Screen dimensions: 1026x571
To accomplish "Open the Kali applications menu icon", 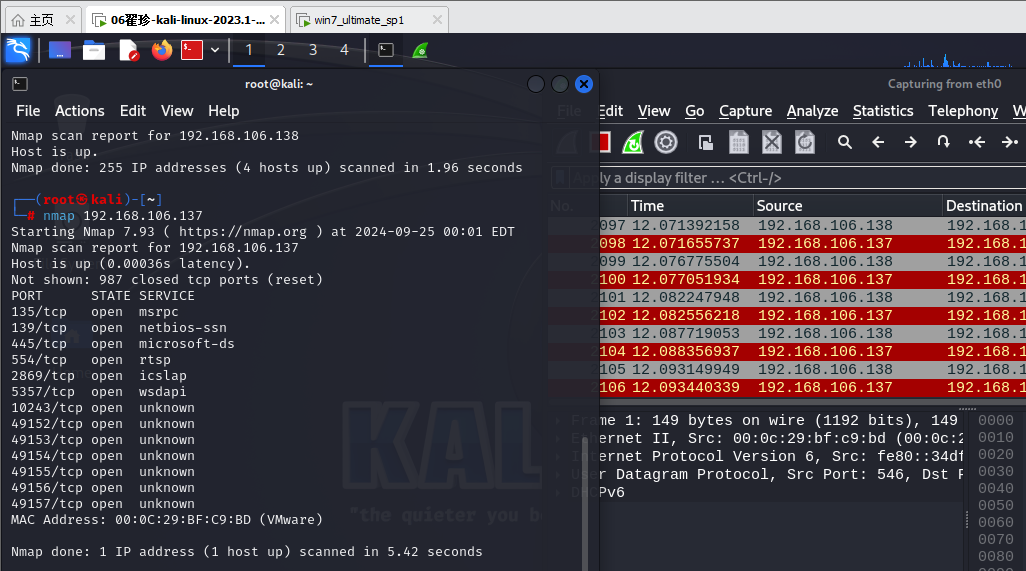I will click(18, 50).
